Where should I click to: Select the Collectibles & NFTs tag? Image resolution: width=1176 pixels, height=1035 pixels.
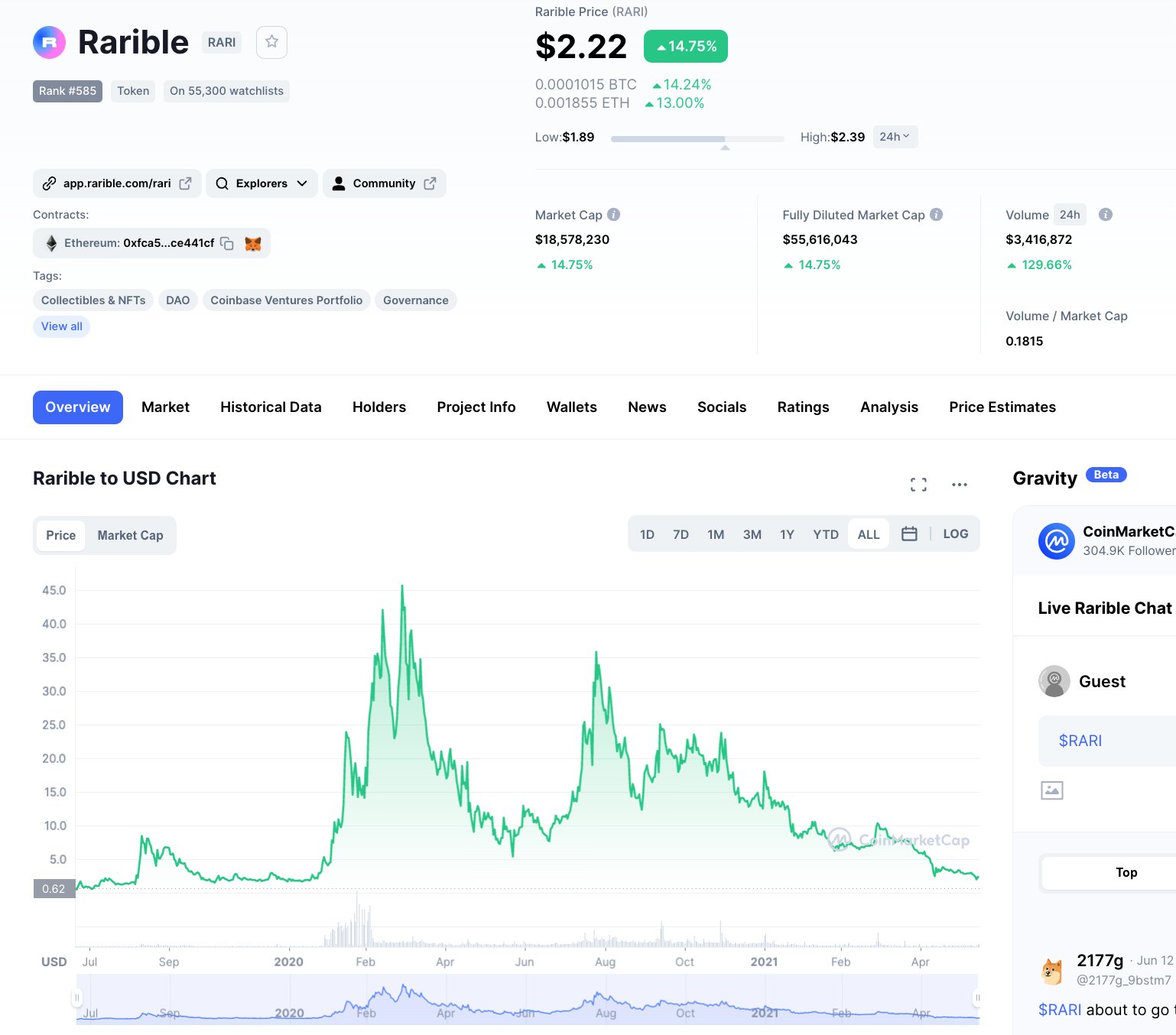[93, 300]
